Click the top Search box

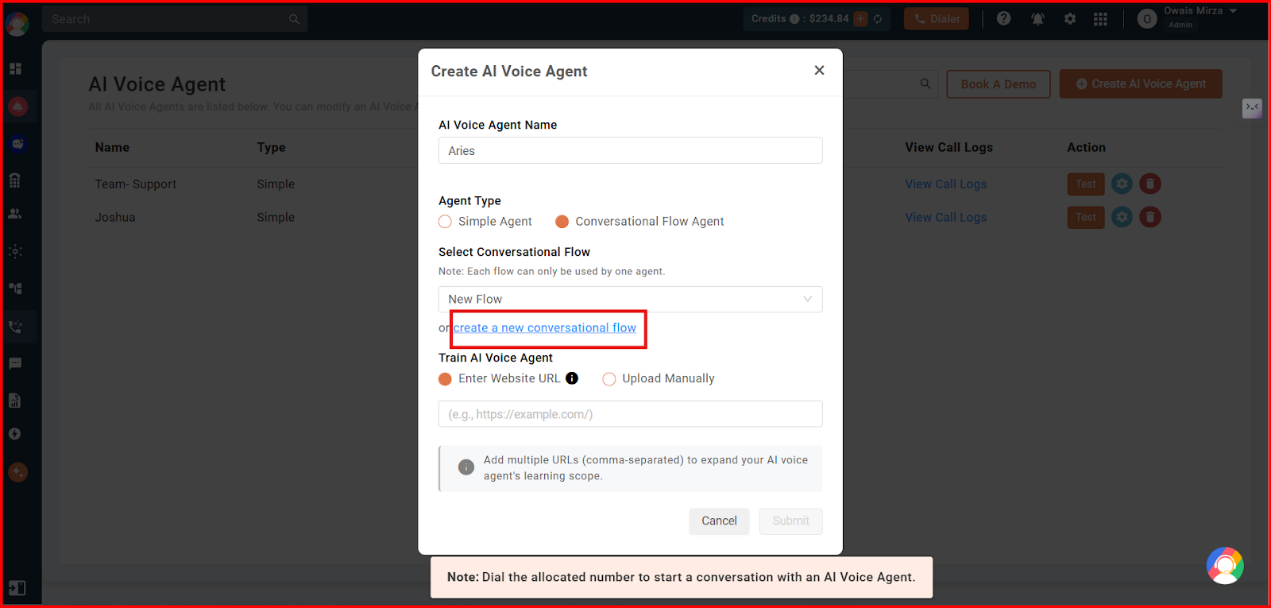[175, 19]
